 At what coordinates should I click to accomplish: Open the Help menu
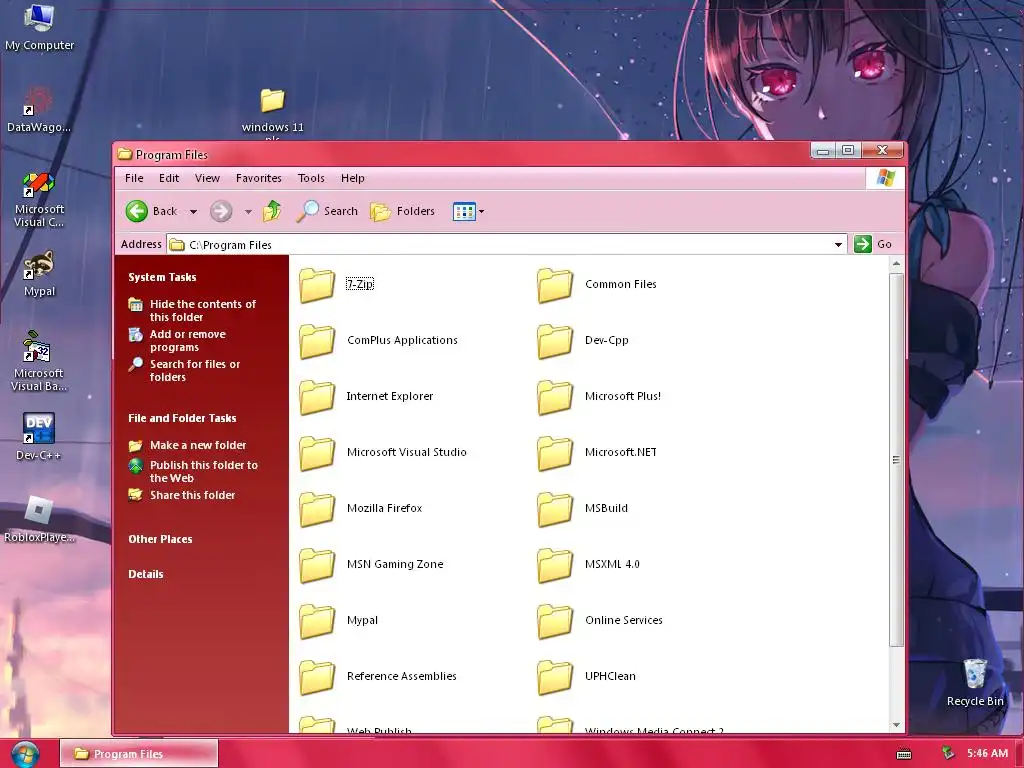tap(353, 178)
